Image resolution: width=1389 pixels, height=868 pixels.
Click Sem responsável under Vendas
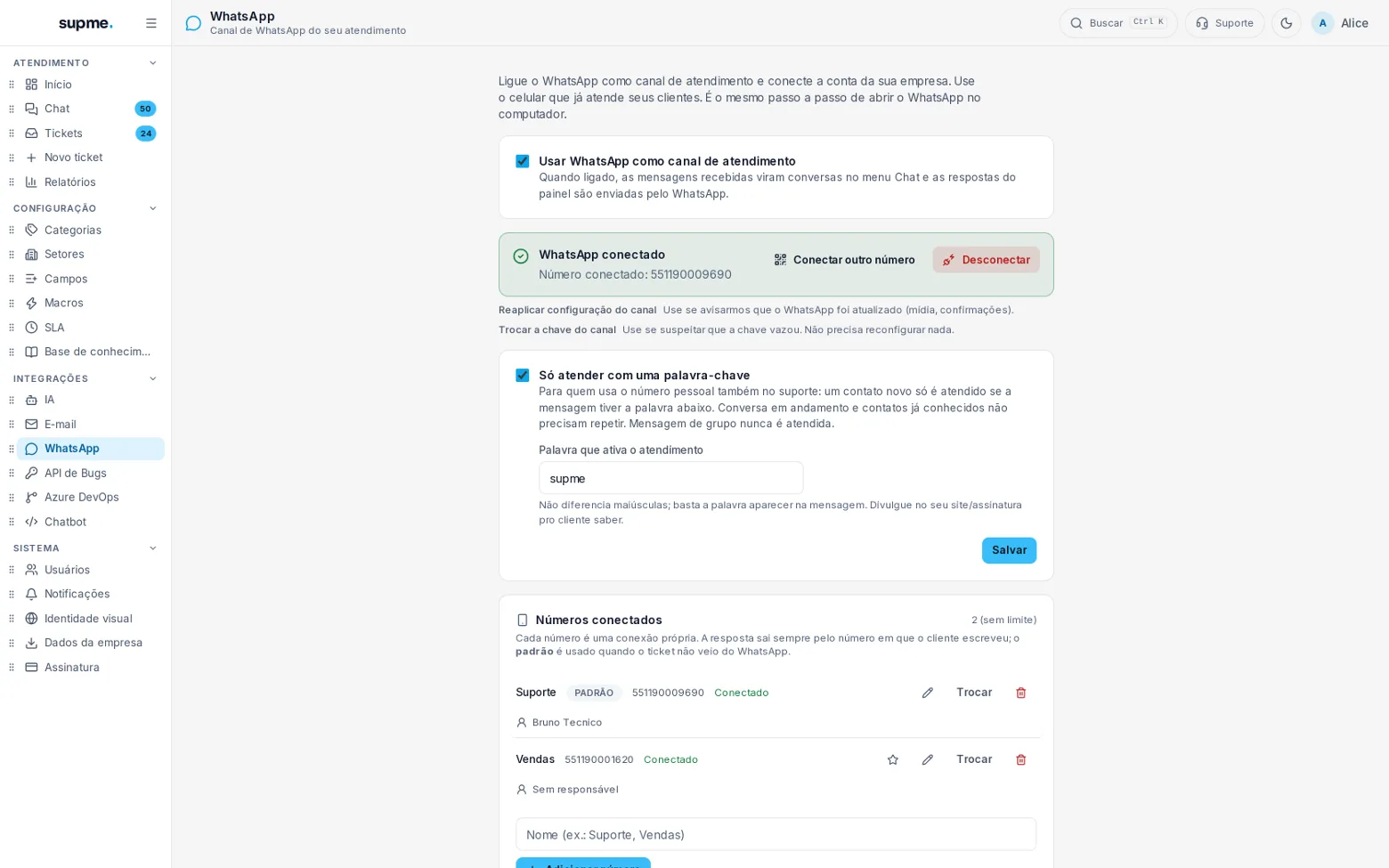point(575,789)
